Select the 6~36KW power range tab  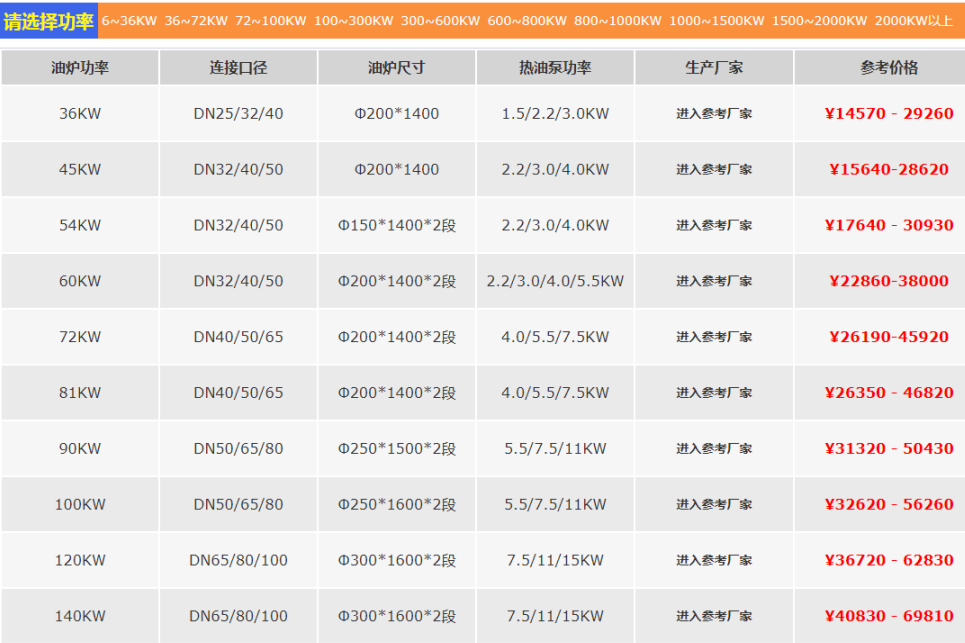tap(128, 20)
